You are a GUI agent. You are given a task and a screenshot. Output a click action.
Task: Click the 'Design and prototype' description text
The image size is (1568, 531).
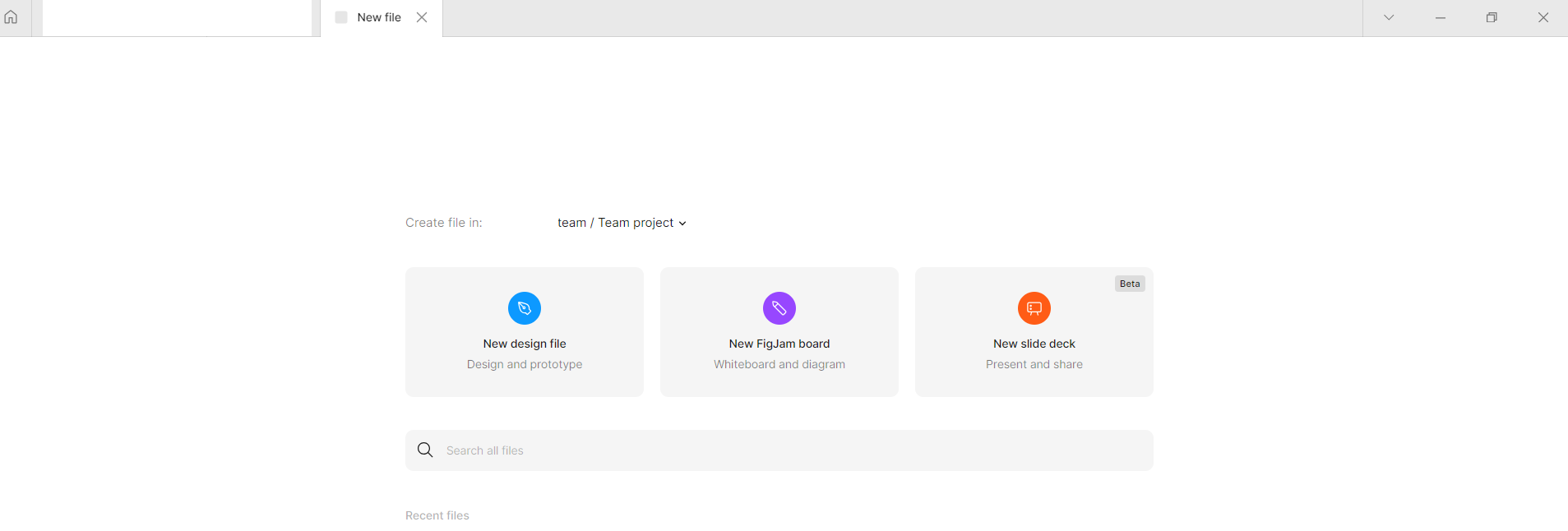(525, 364)
